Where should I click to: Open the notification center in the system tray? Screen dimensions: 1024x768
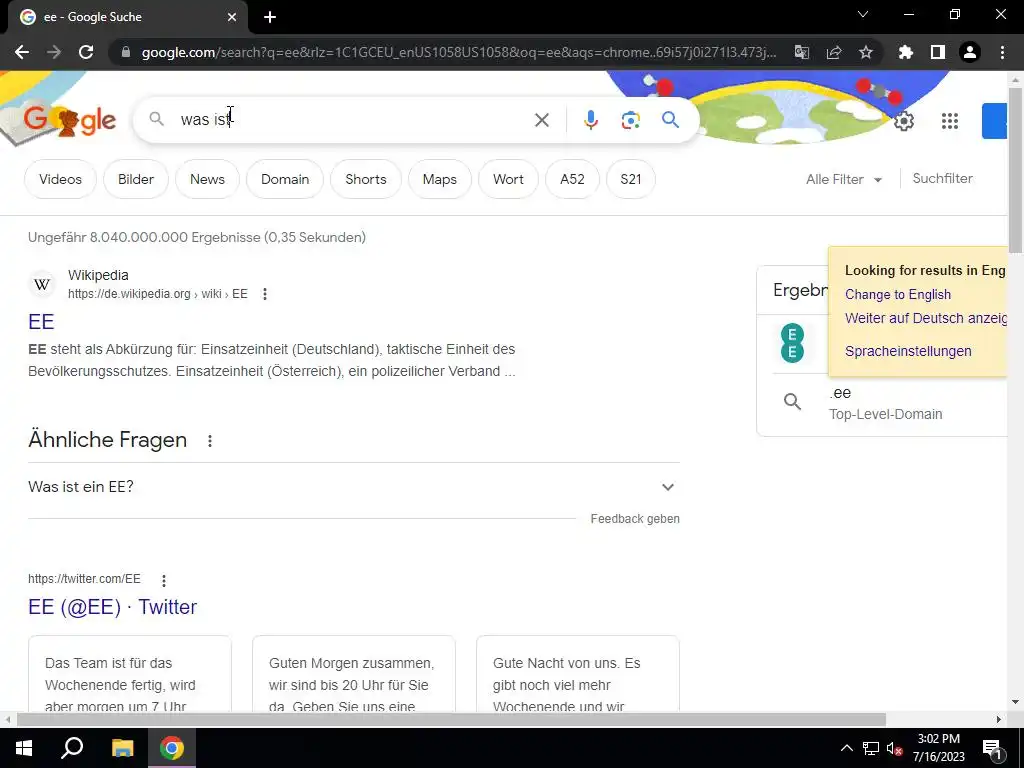(x=992, y=749)
